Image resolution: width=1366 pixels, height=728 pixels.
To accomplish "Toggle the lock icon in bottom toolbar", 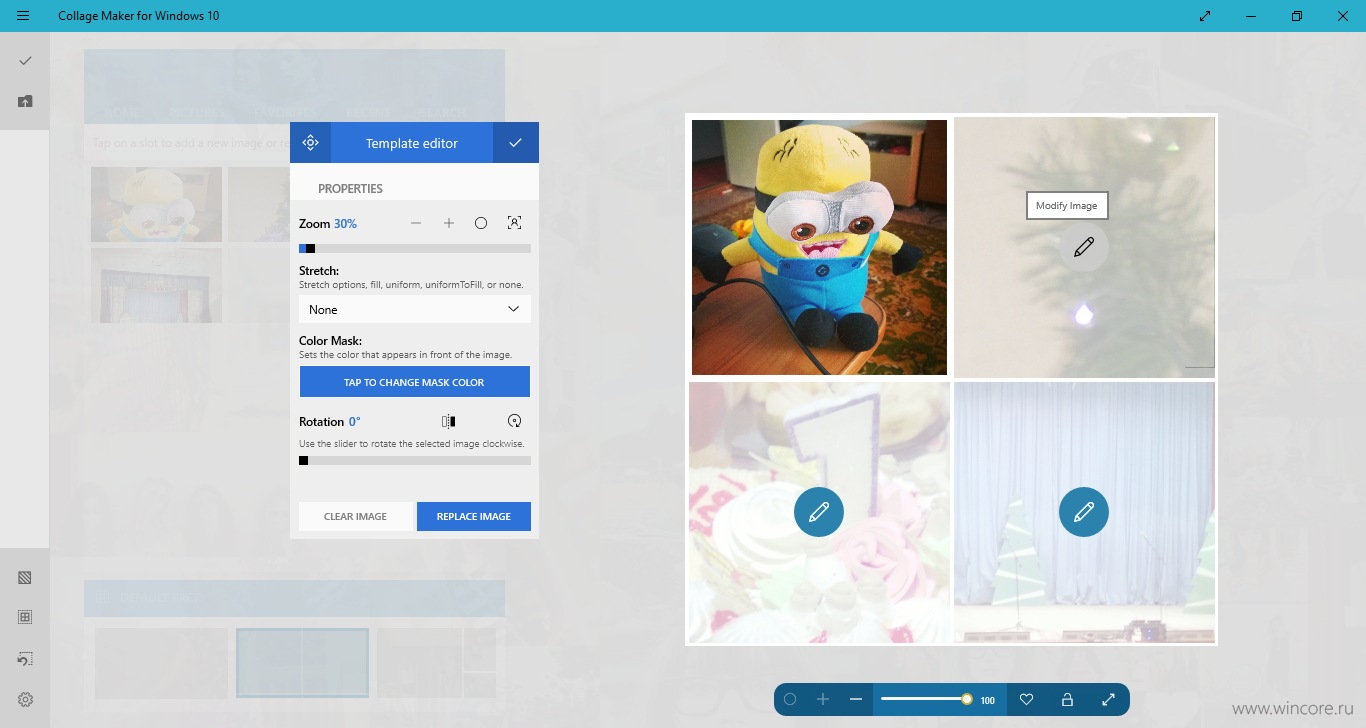I will [1067, 700].
